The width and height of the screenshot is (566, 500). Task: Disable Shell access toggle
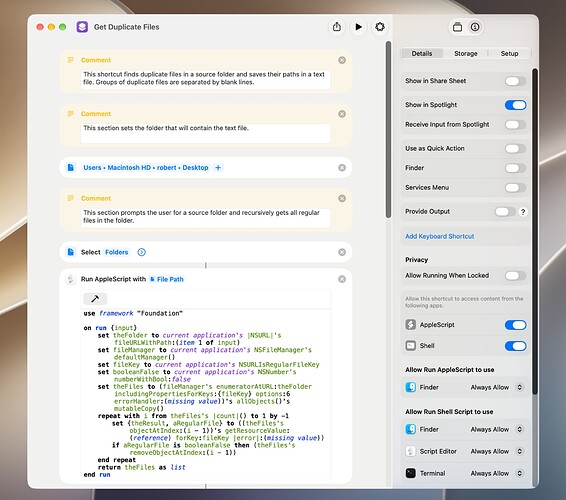pyautogui.click(x=515, y=346)
